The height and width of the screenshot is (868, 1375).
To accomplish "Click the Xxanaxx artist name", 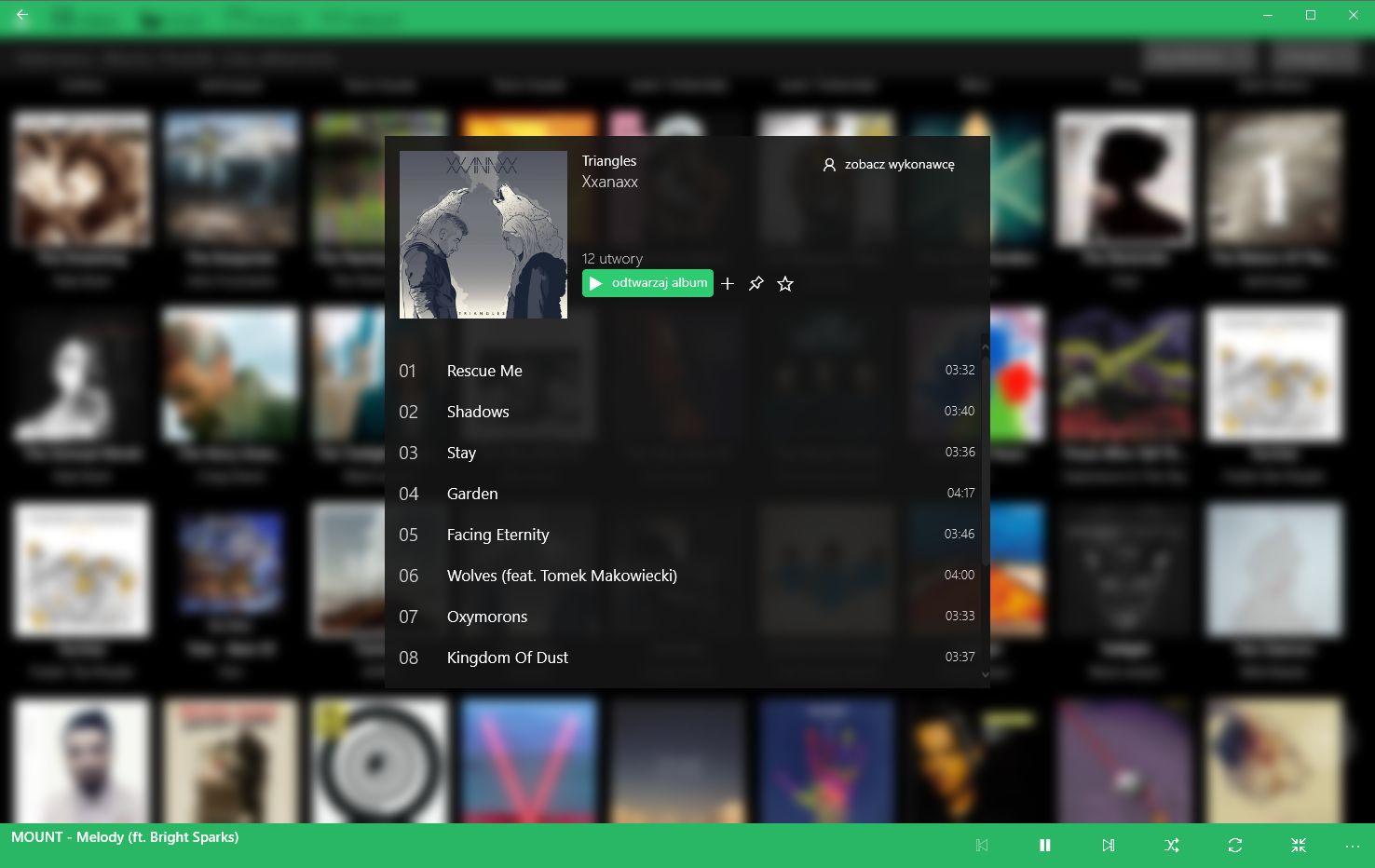I will [x=610, y=182].
